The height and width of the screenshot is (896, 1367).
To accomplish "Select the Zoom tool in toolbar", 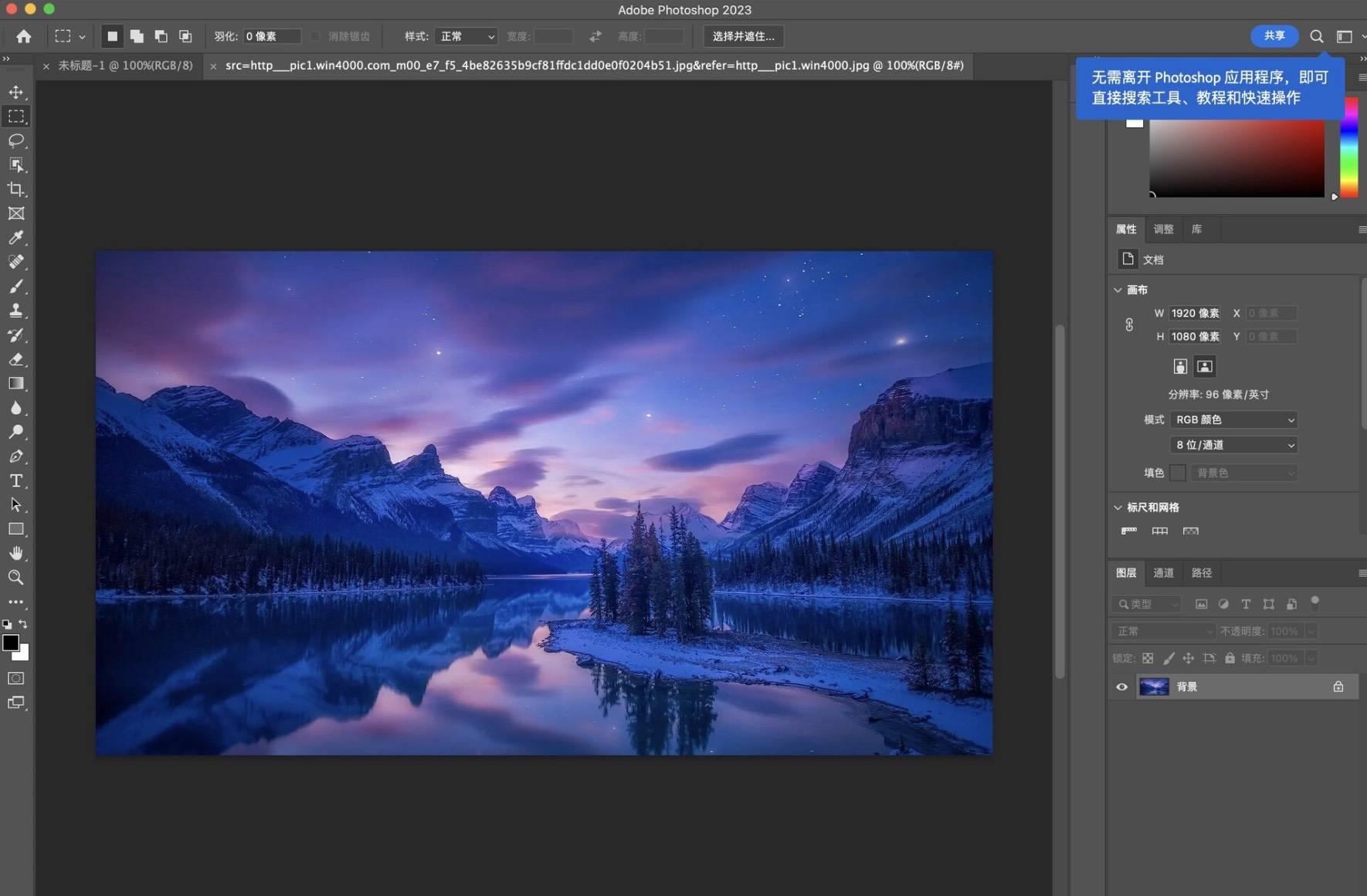I will coord(15,577).
